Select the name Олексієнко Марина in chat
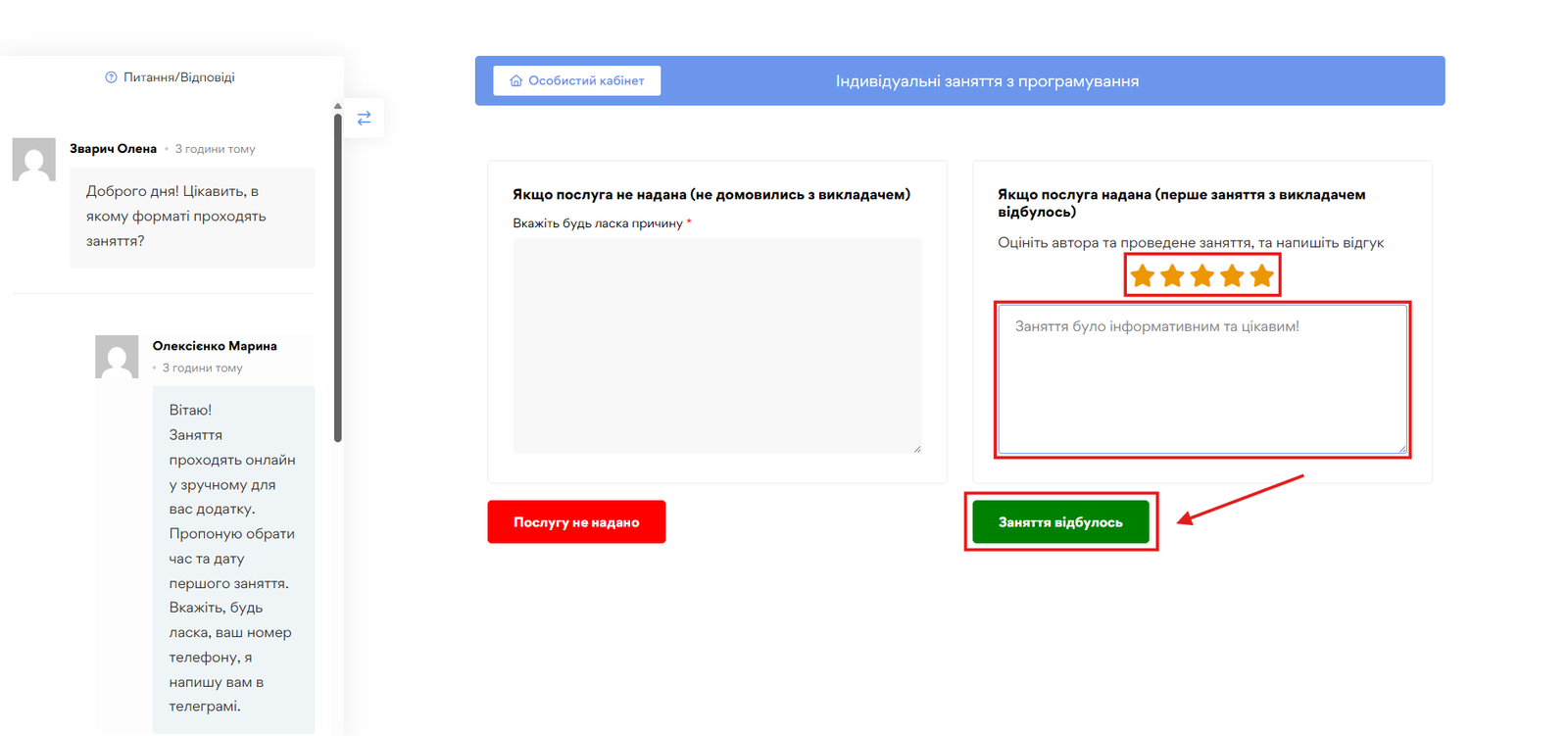Viewport: 1568px width, 736px height. click(215, 346)
